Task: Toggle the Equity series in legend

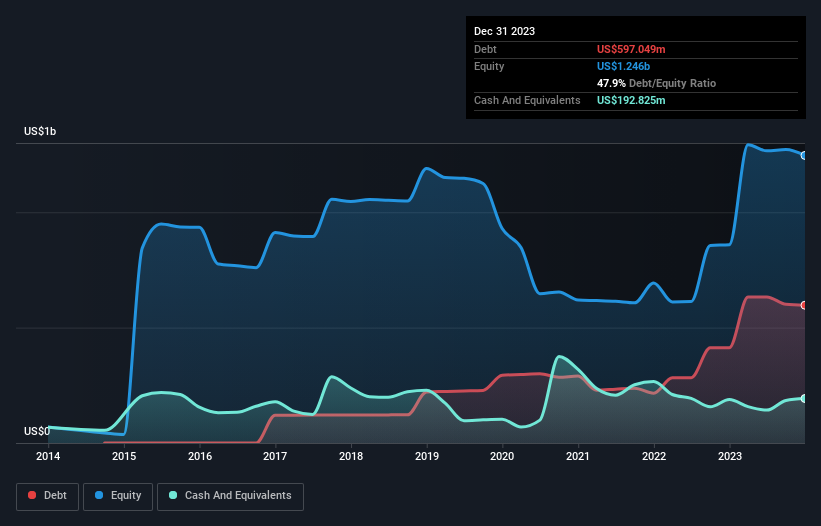Action: (x=118, y=495)
